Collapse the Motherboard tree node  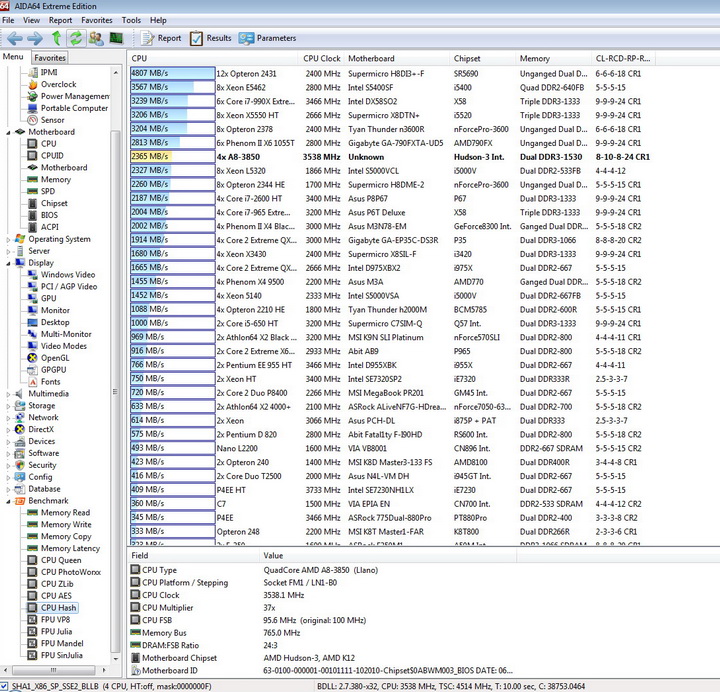pos(8,132)
